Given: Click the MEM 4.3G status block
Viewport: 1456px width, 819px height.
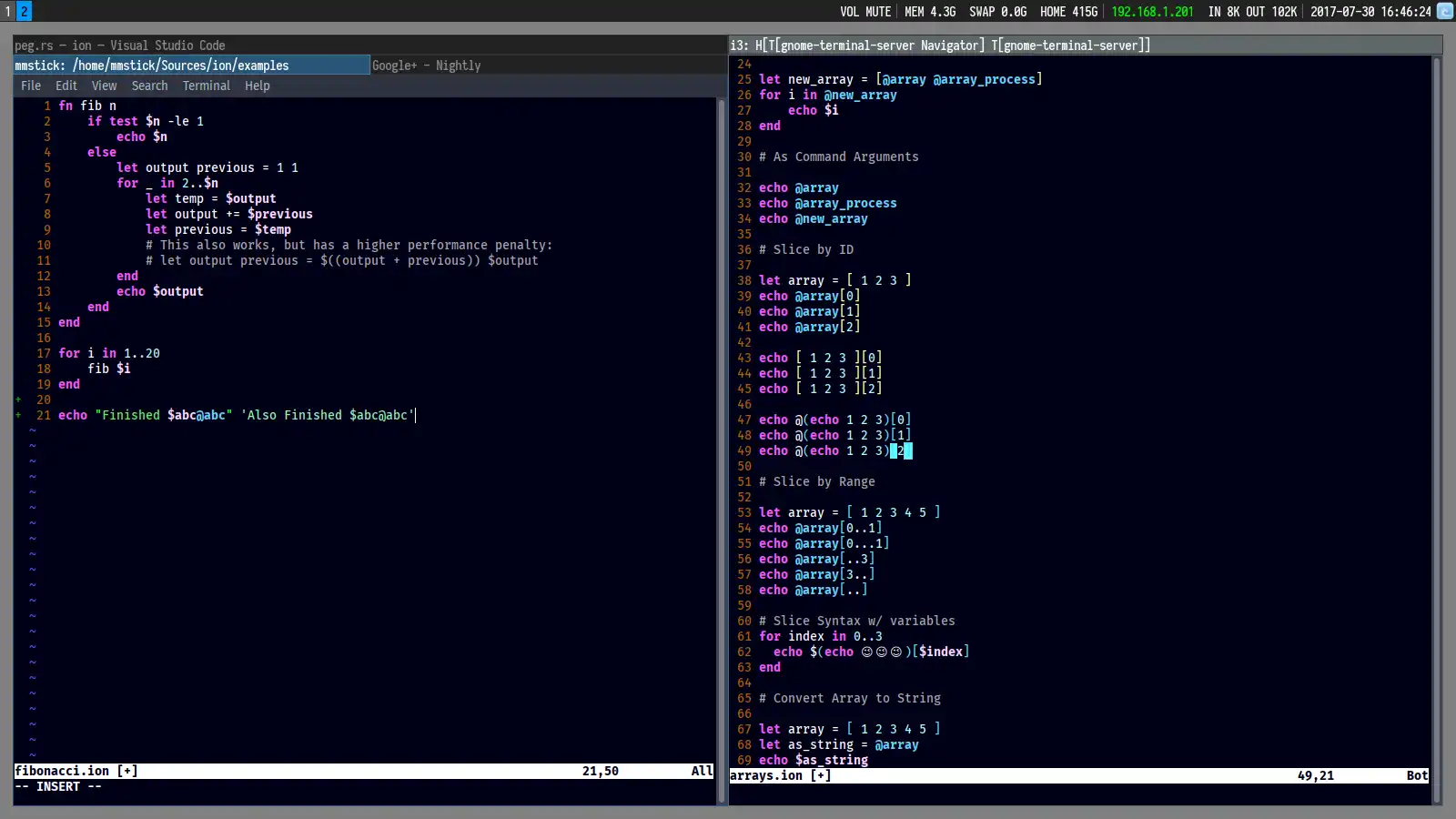Looking at the screenshot, I should pyautogui.click(x=930, y=12).
